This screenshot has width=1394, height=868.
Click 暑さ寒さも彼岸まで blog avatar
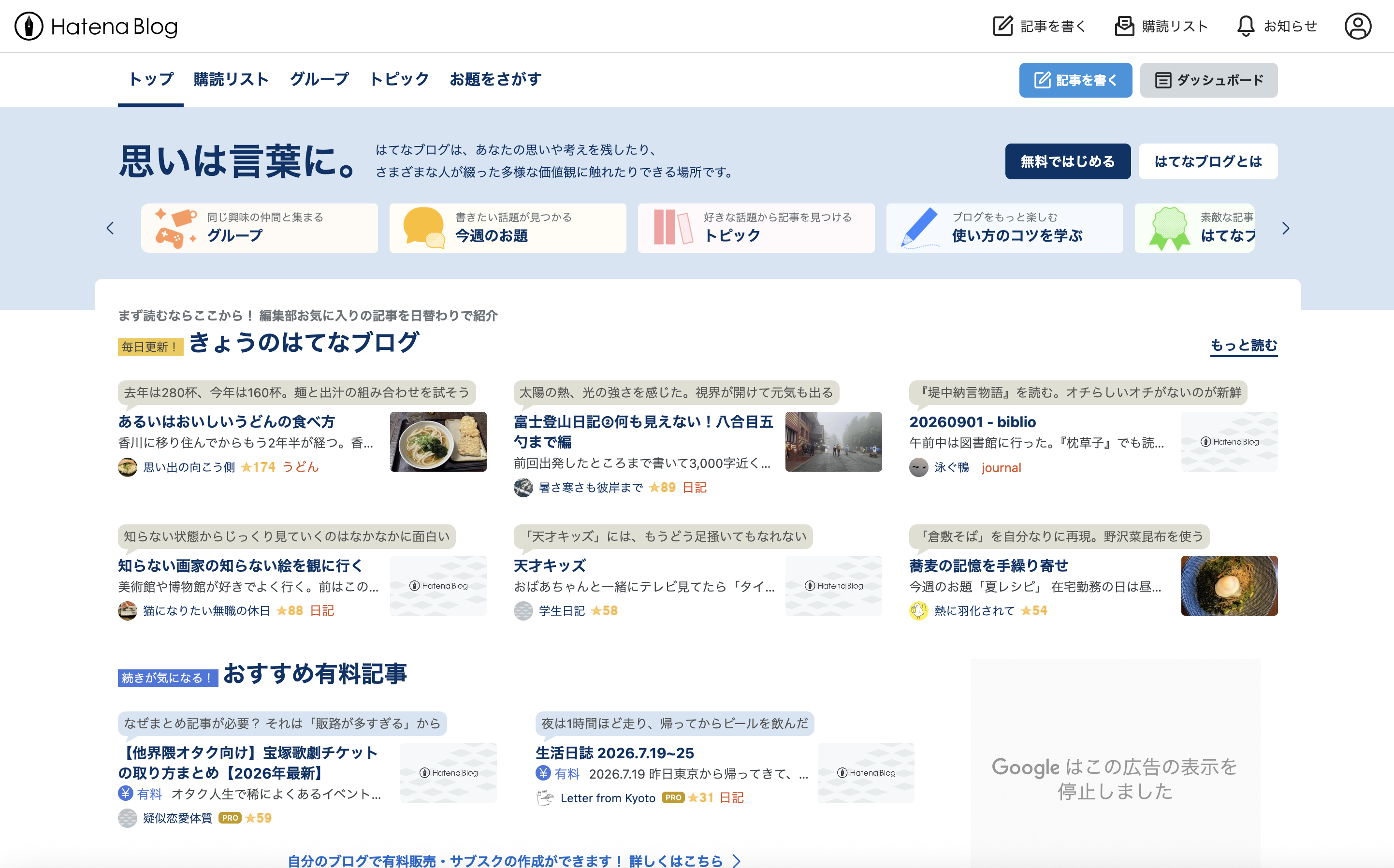523,488
